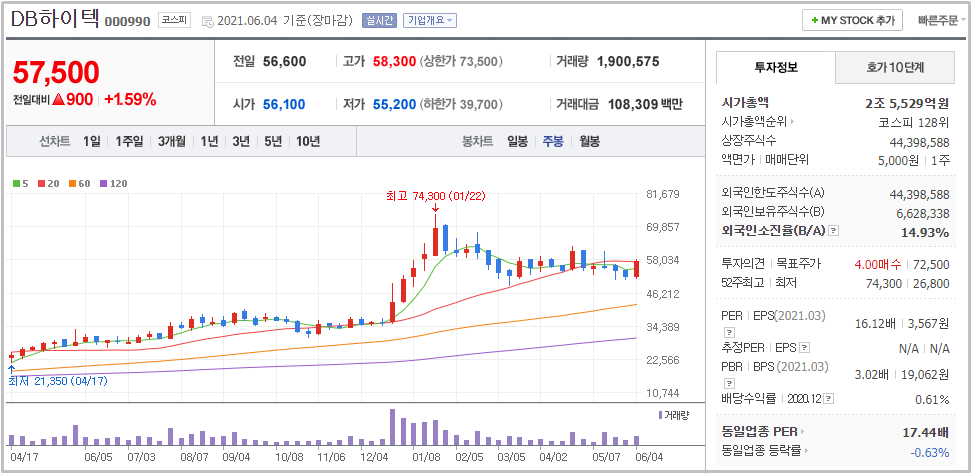Switch to the 투자정보 tab

click(x=775, y=68)
